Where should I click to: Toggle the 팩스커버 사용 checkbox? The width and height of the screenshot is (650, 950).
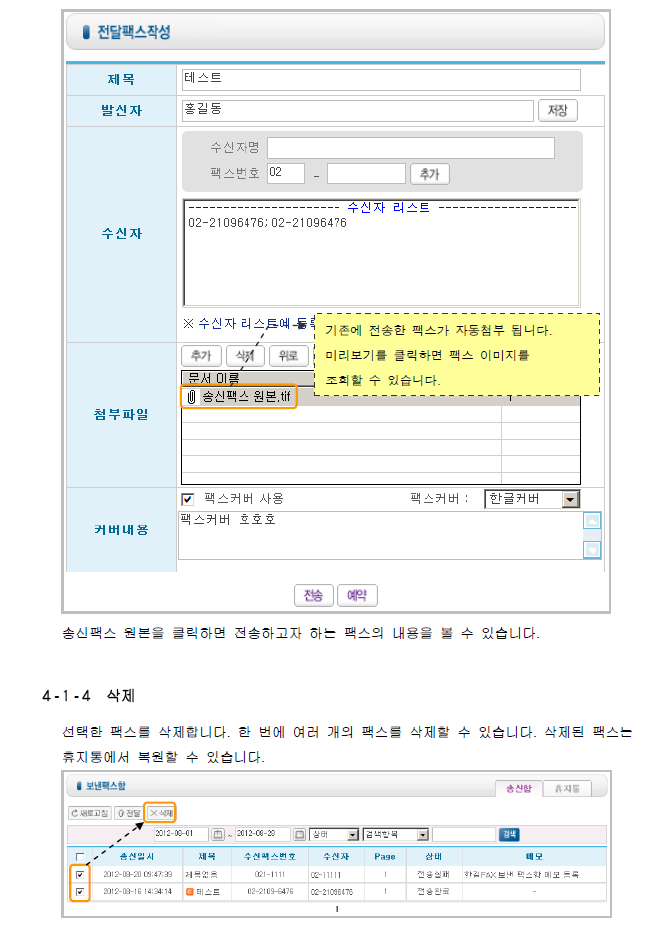pyautogui.click(x=187, y=498)
